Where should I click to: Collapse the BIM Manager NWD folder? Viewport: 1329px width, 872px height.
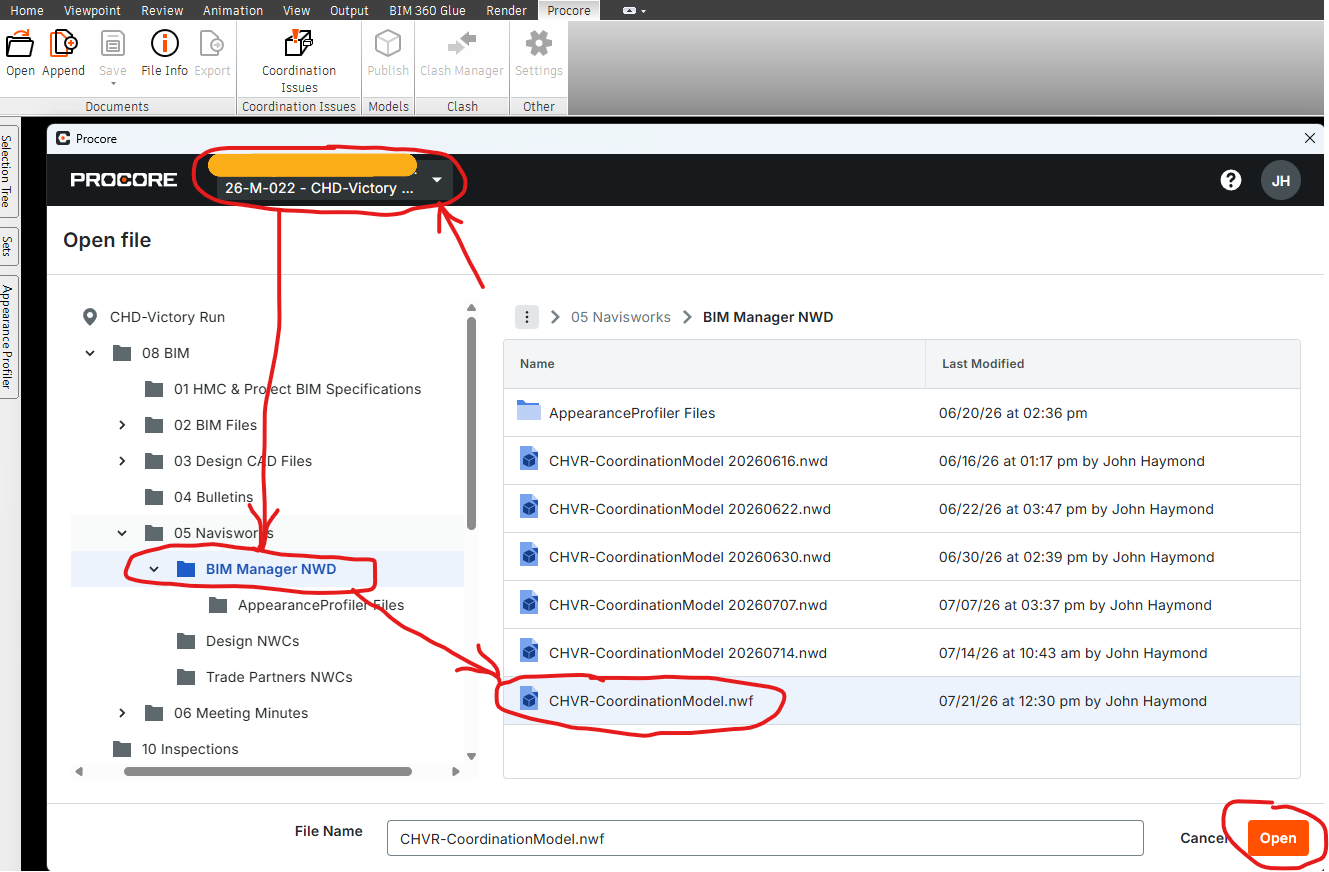coord(154,569)
